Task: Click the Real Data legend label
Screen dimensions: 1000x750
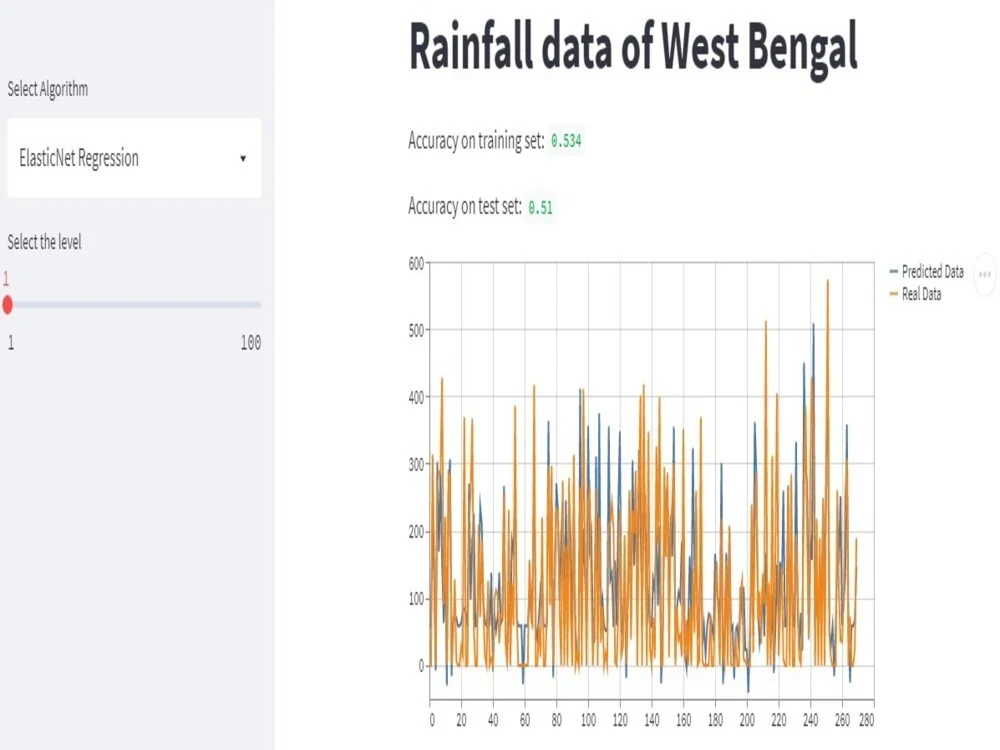Action: (921, 295)
